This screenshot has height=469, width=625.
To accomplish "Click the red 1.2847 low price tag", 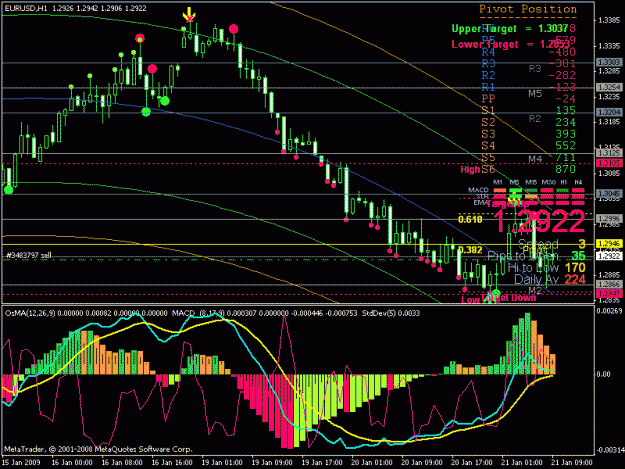I will click(x=609, y=294).
